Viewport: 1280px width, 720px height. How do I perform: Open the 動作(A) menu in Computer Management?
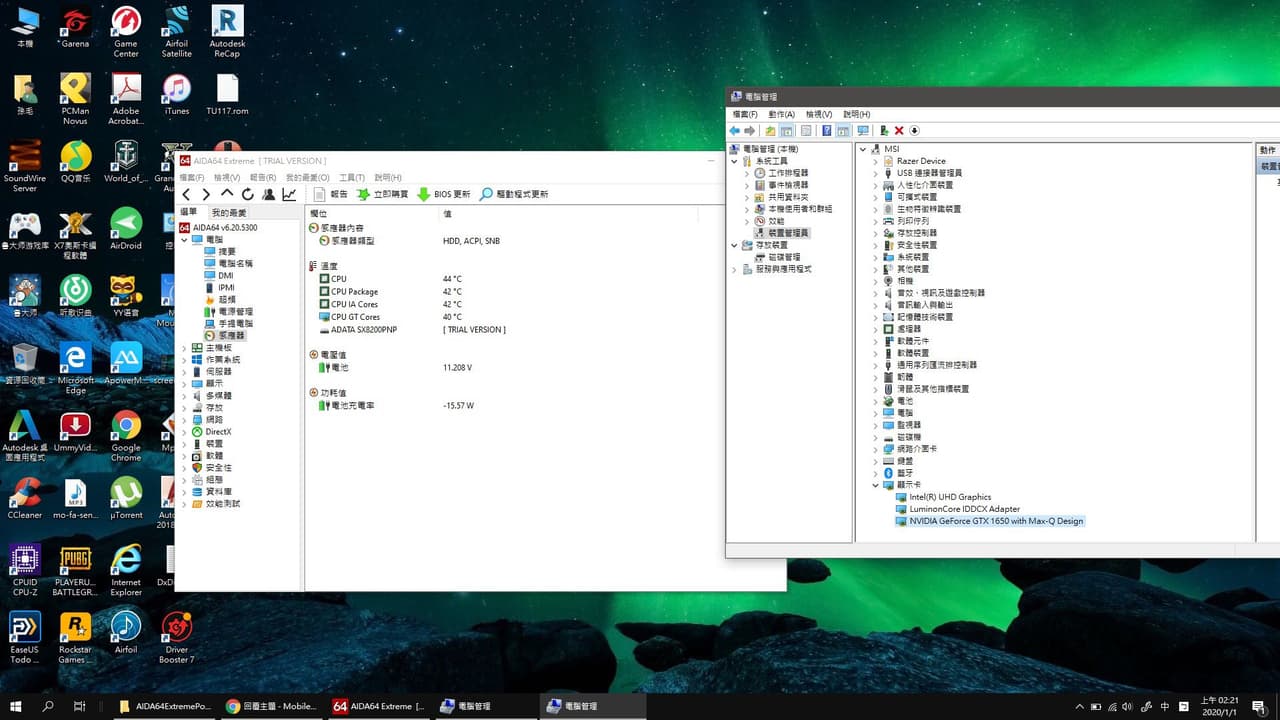click(782, 115)
